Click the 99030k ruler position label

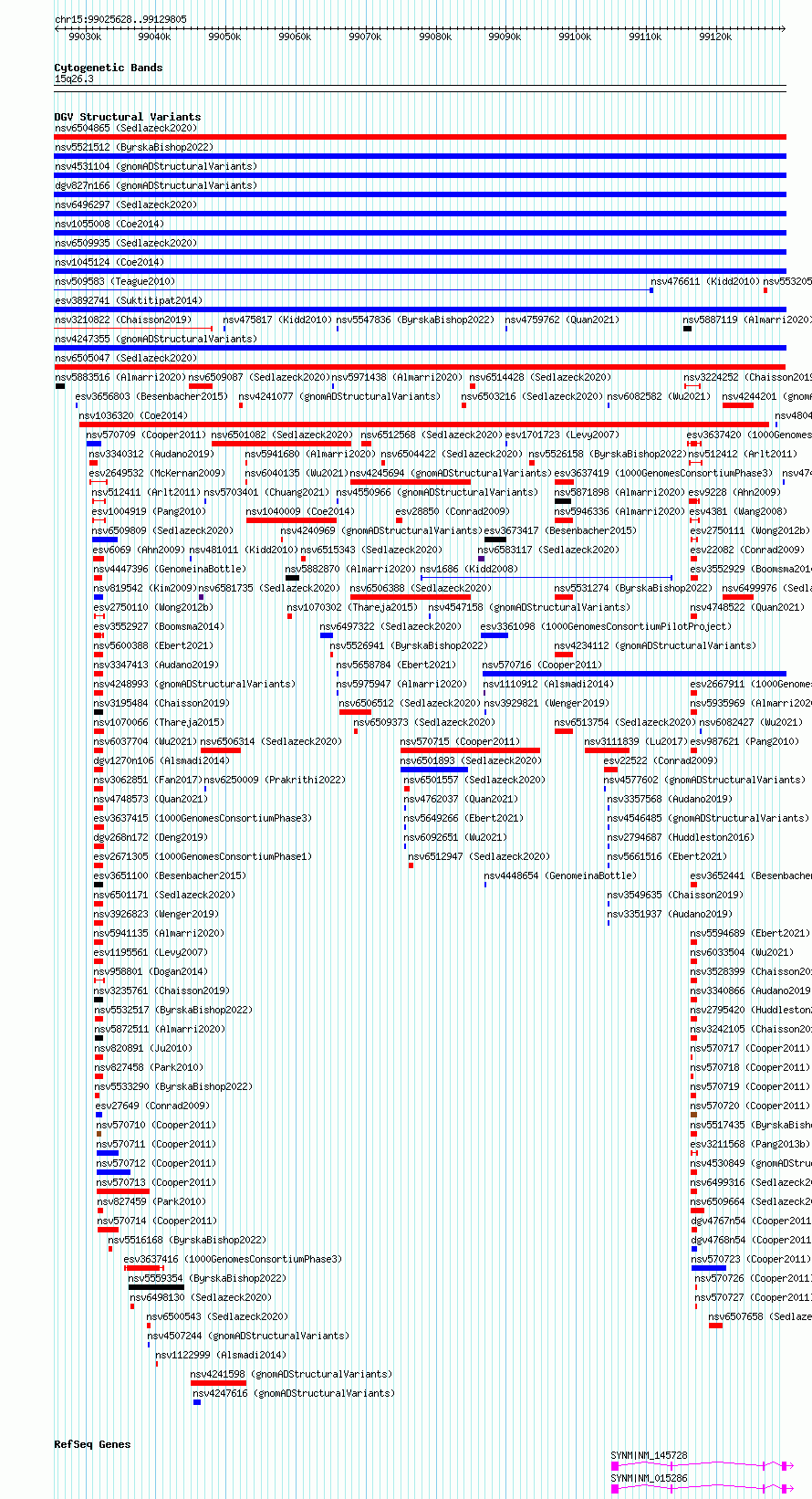(x=85, y=37)
